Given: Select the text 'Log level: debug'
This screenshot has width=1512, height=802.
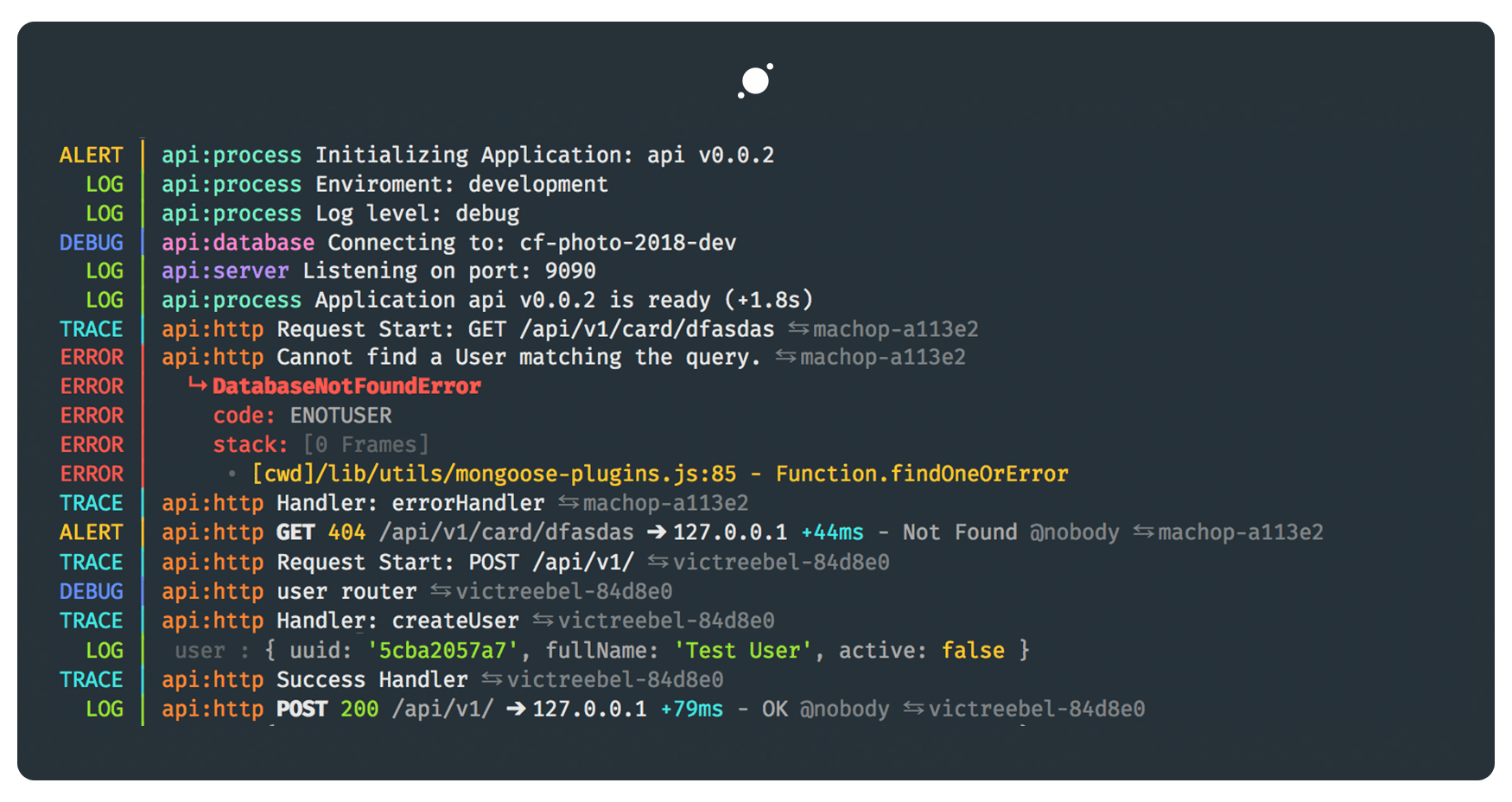Looking at the screenshot, I should 417,213.
